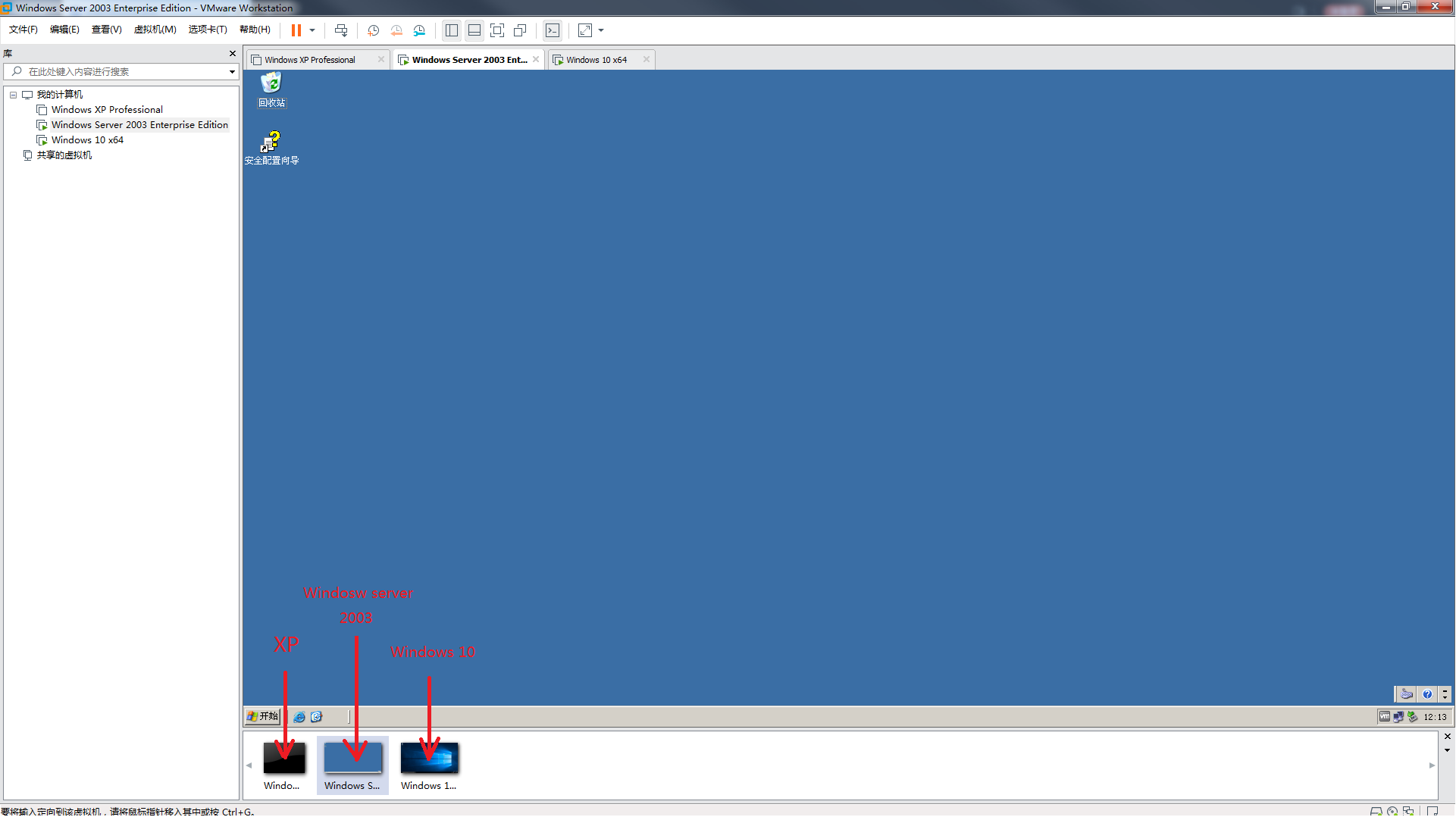Click the safely remove hardware tray icon
Image resolution: width=1456 pixels, height=817 pixels.
[1412, 716]
